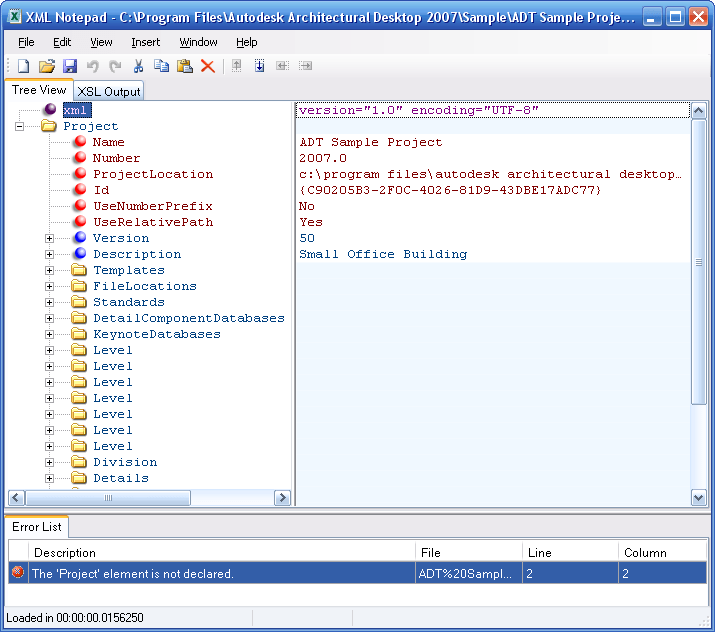The image size is (715, 632).
Task: Select the Error List tab
Action: [36, 527]
